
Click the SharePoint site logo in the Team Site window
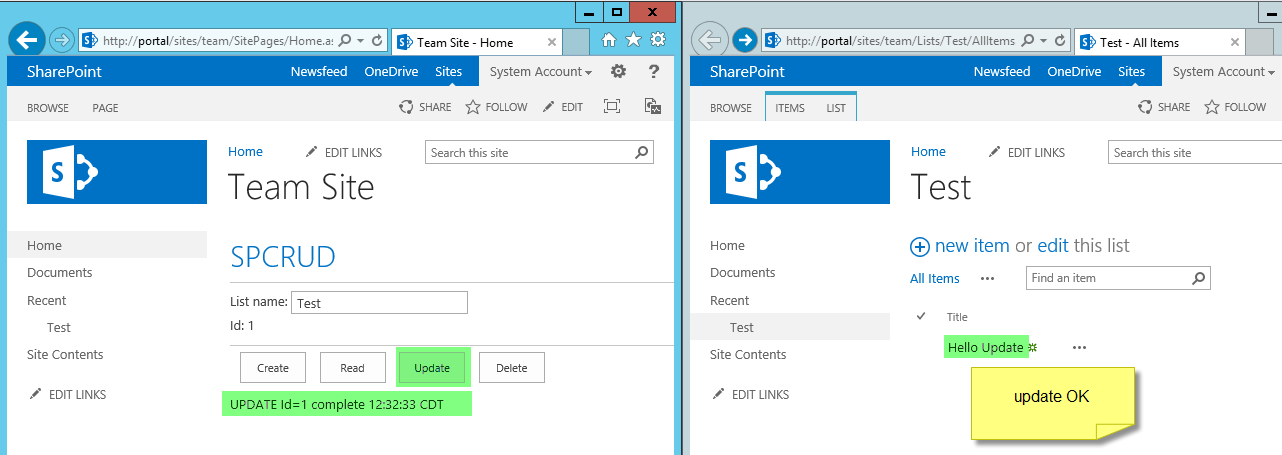point(117,172)
